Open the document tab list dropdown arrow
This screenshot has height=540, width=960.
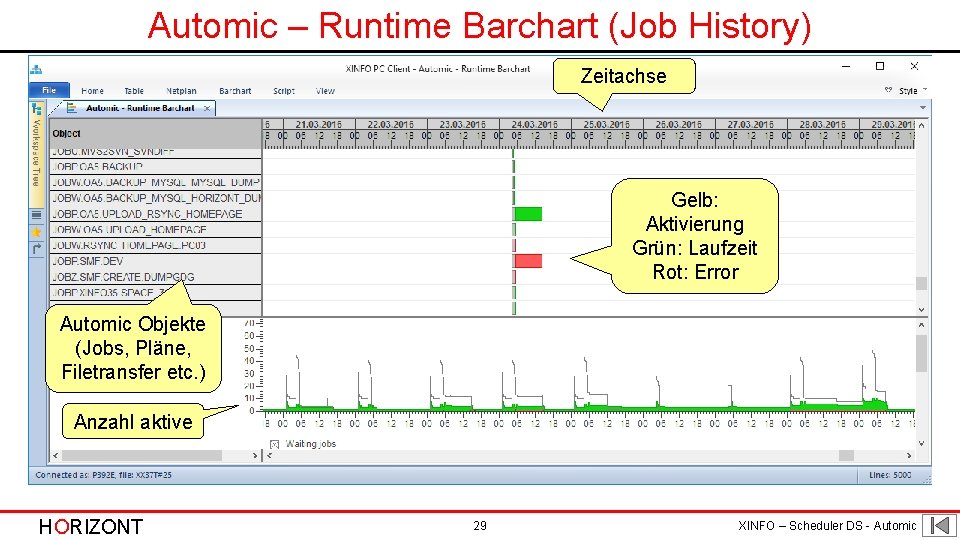tap(923, 108)
